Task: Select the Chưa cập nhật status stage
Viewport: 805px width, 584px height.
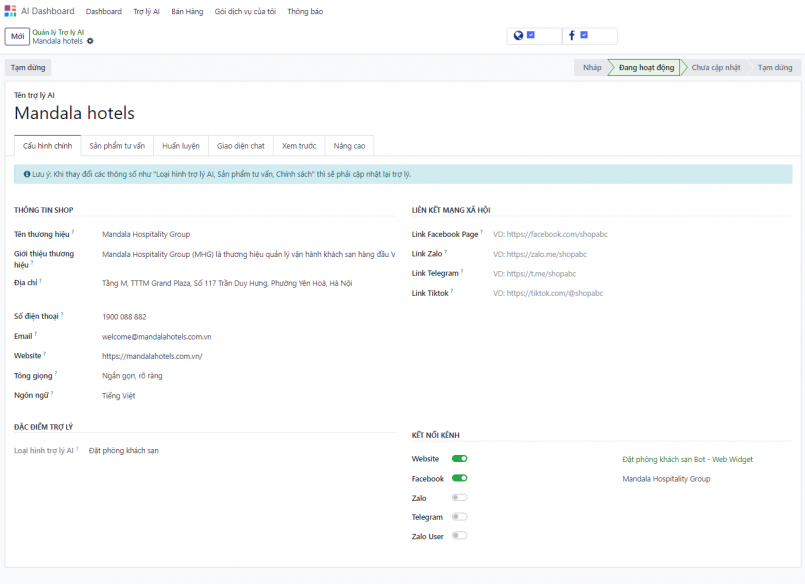Action: pos(715,68)
